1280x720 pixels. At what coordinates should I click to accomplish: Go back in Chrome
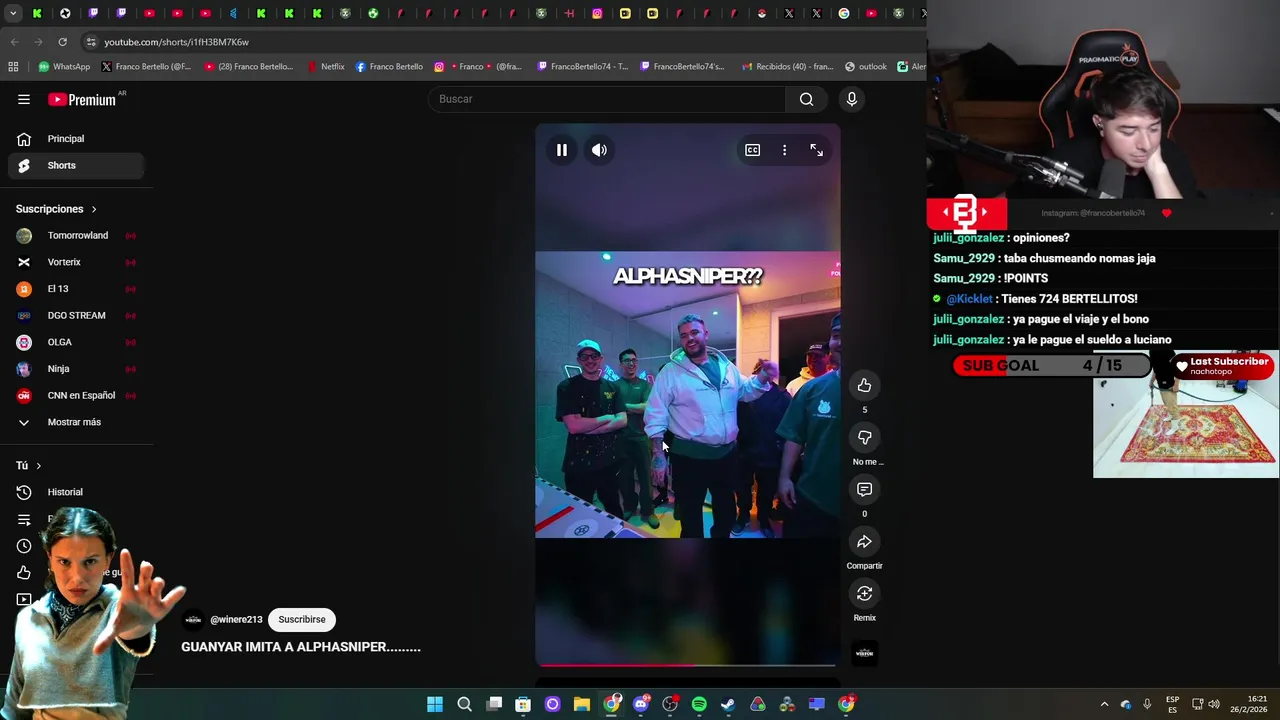click(14, 42)
